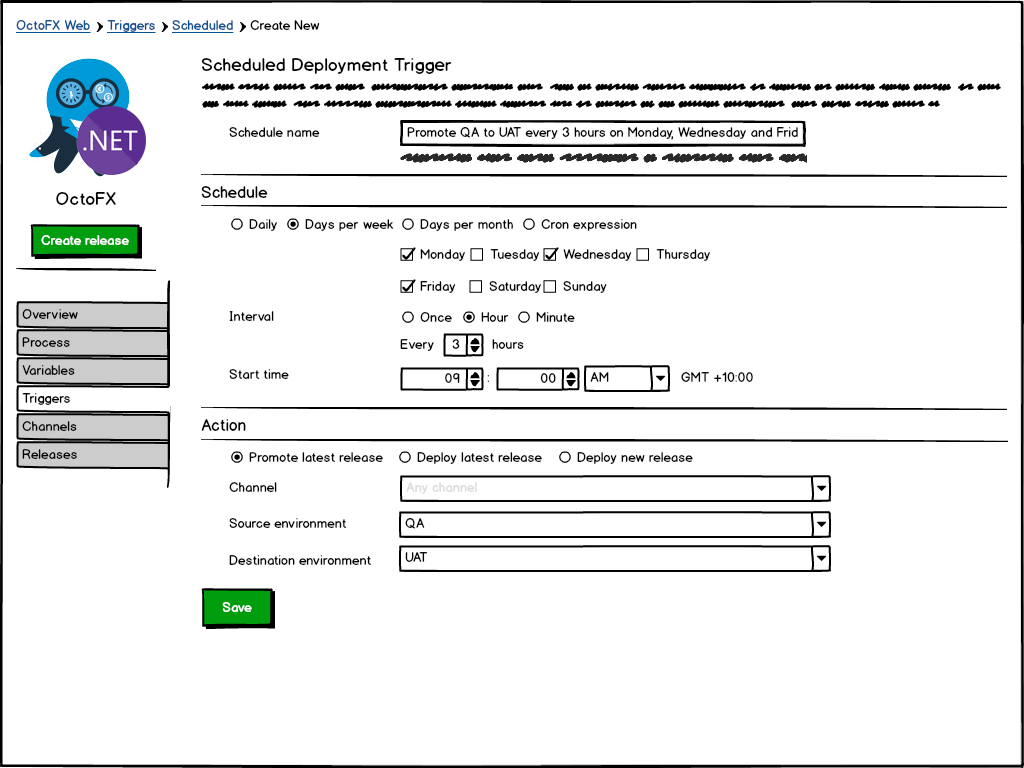
Task: Adjust start time hour stepper arrows
Action: (475, 379)
